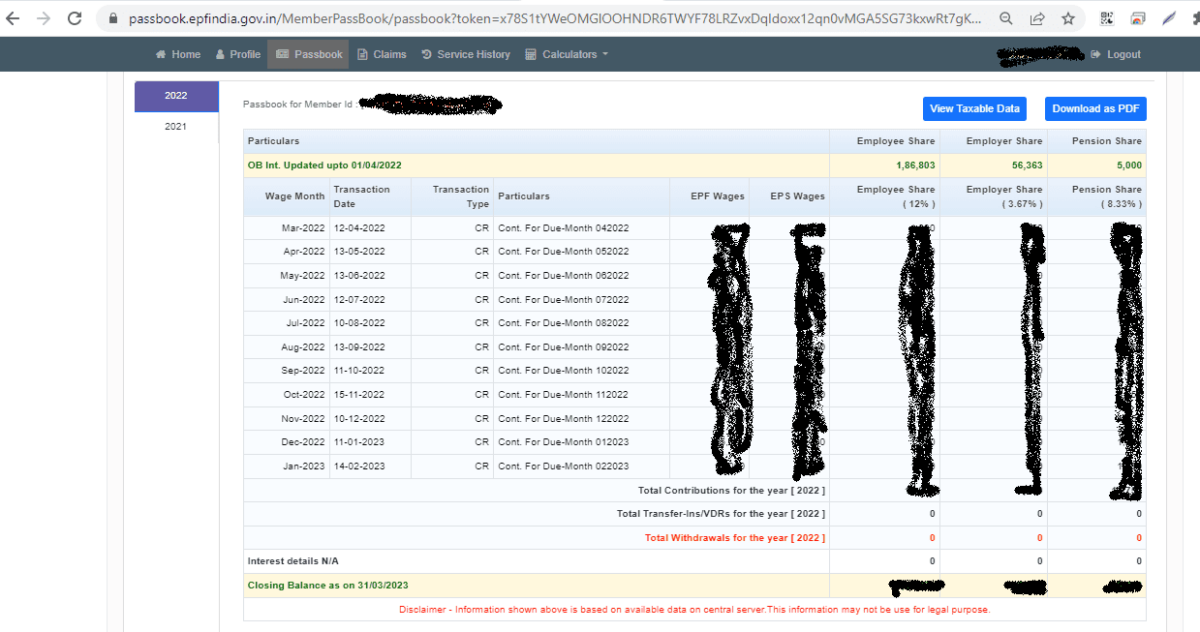Open the Profile page from navbar
This screenshot has width=1200, height=632.
click(x=237, y=54)
